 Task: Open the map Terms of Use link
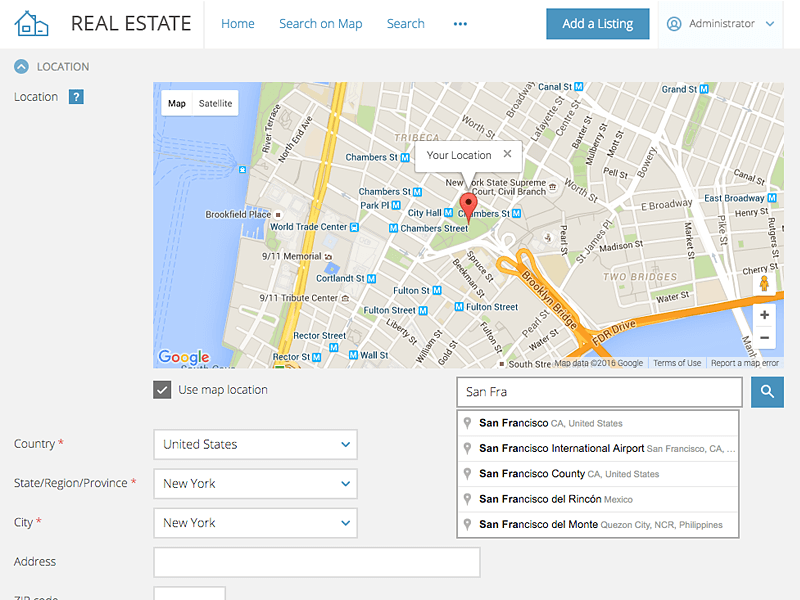pos(677,363)
